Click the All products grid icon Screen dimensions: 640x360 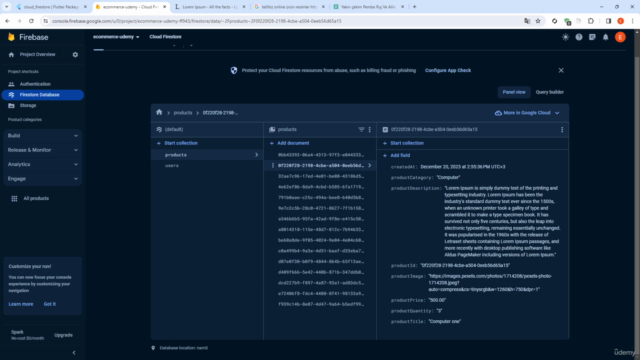point(14,198)
